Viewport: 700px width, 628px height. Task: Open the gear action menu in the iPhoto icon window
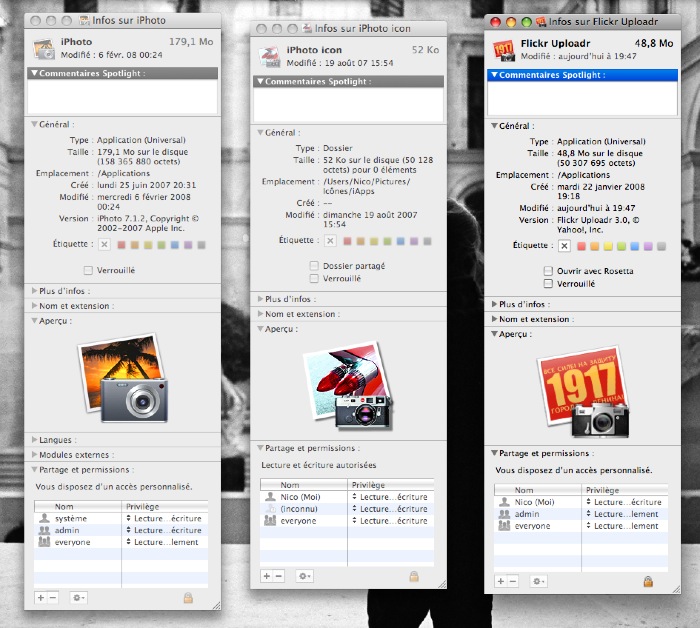[x=304, y=576]
